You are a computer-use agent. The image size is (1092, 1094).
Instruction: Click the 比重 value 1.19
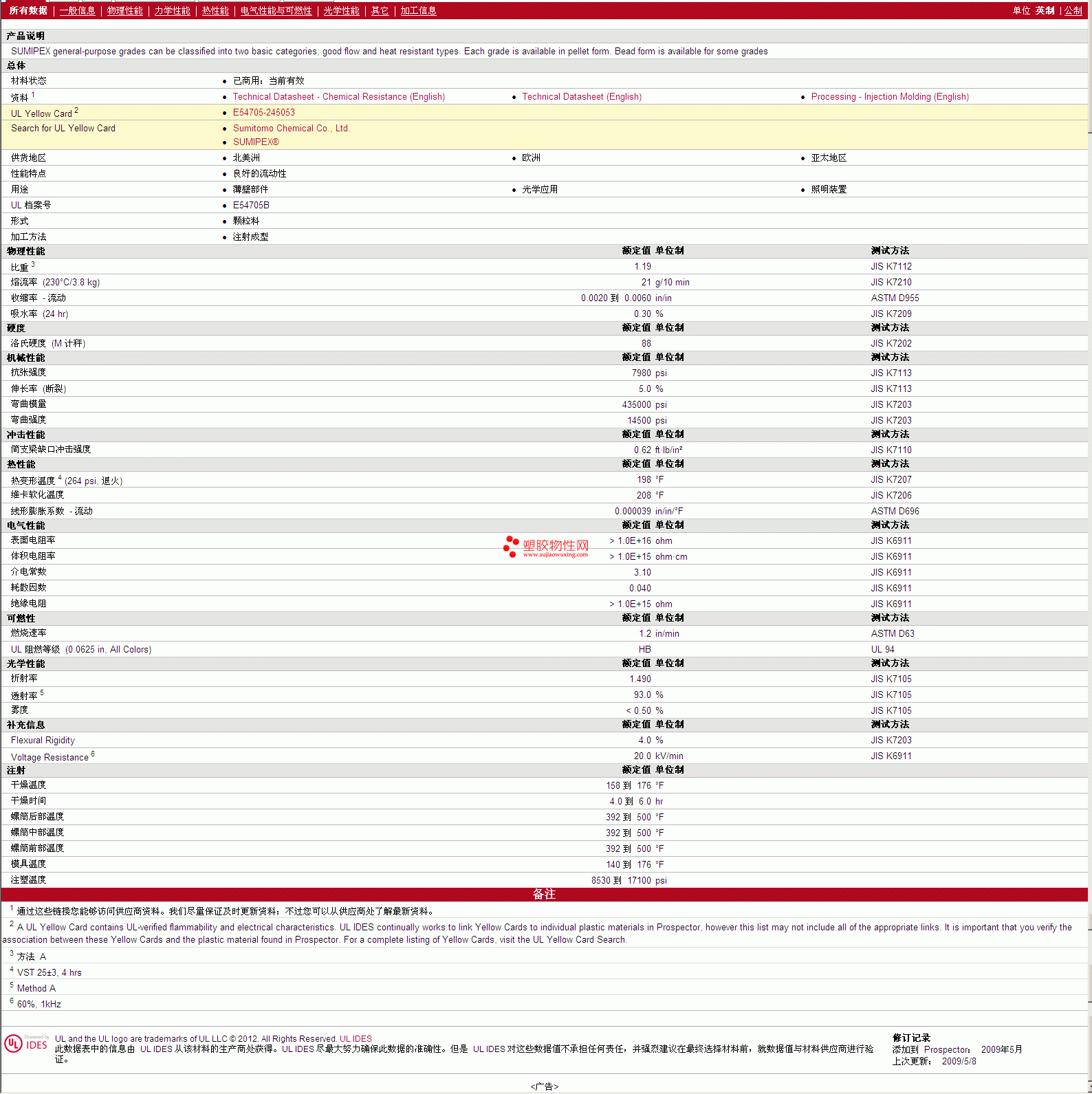point(642,267)
